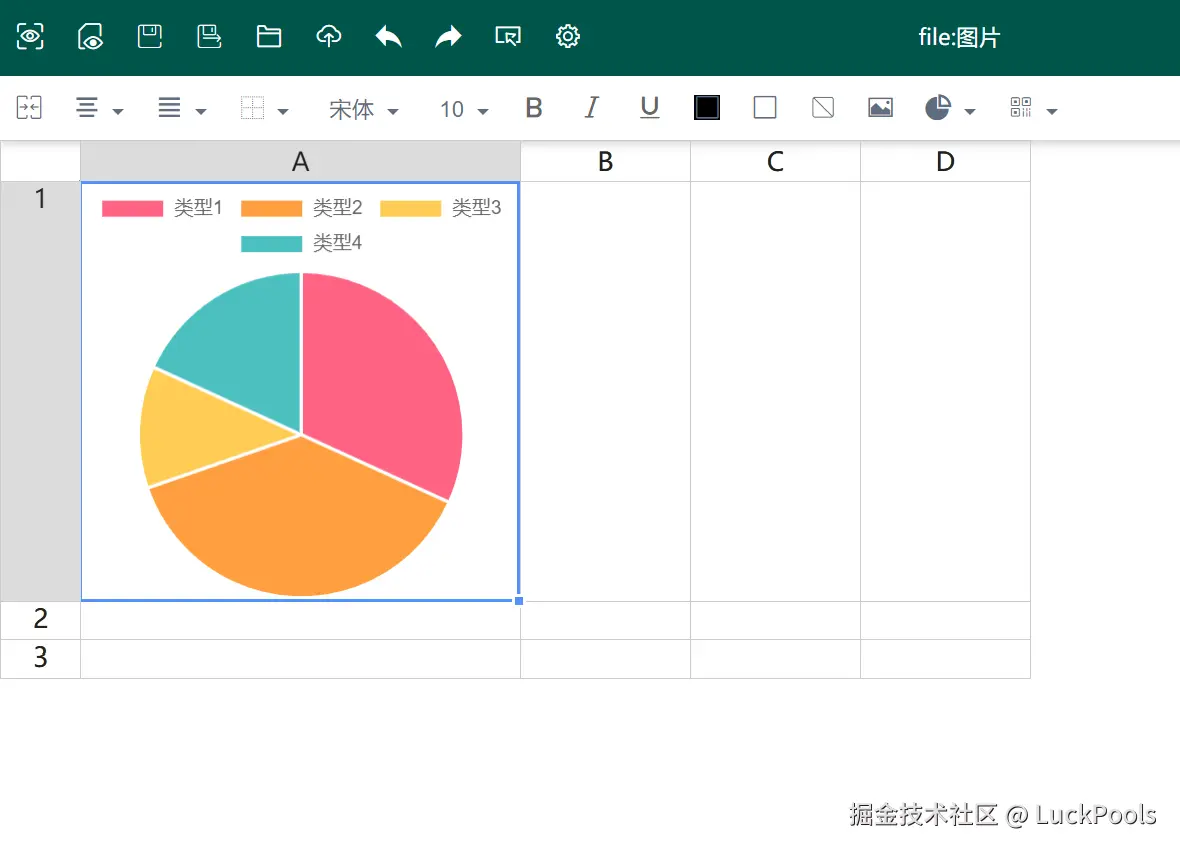
Task: Select column B header
Action: (x=605, y=161)
